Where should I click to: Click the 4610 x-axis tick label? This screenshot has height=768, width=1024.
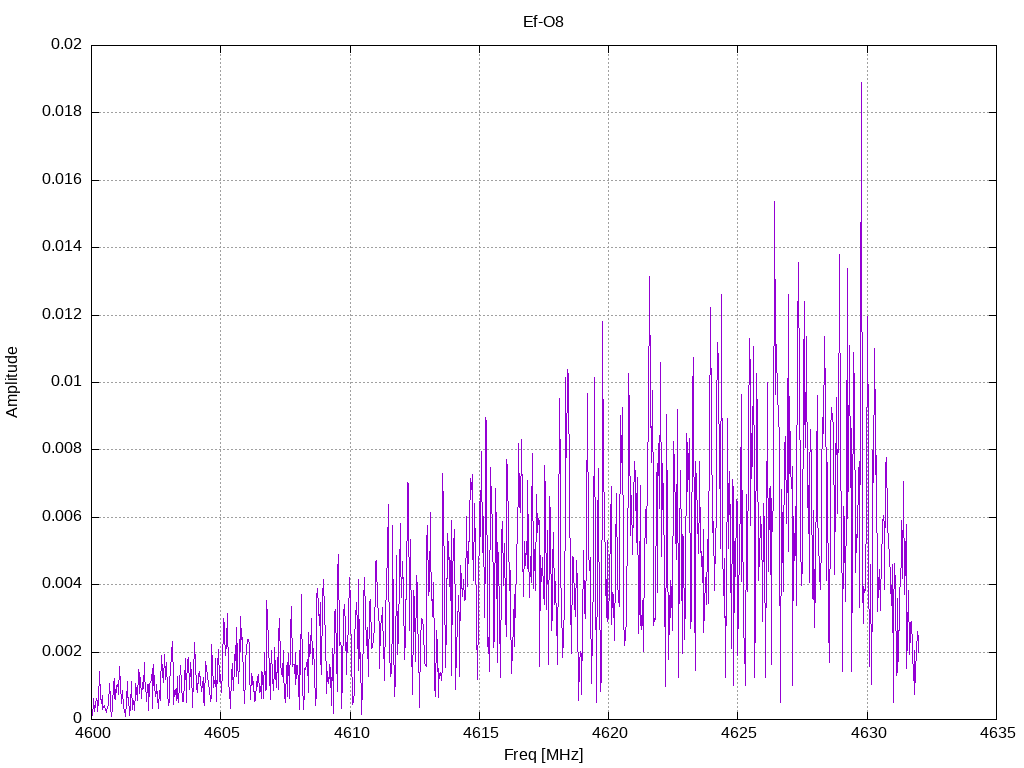351,733
